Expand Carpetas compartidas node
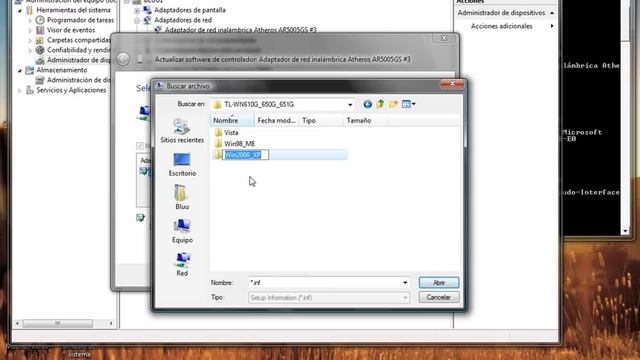Screen dimensions: 640x360 pos(30,40)
